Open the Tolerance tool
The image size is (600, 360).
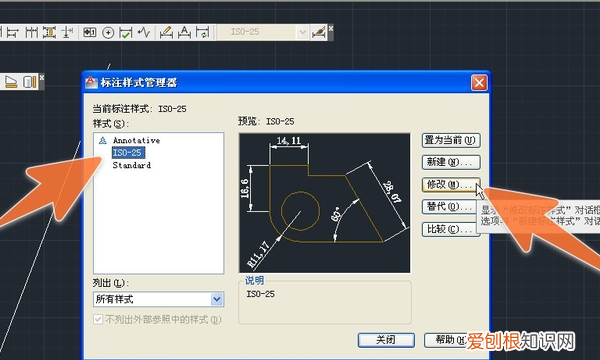tap(90, 33)
